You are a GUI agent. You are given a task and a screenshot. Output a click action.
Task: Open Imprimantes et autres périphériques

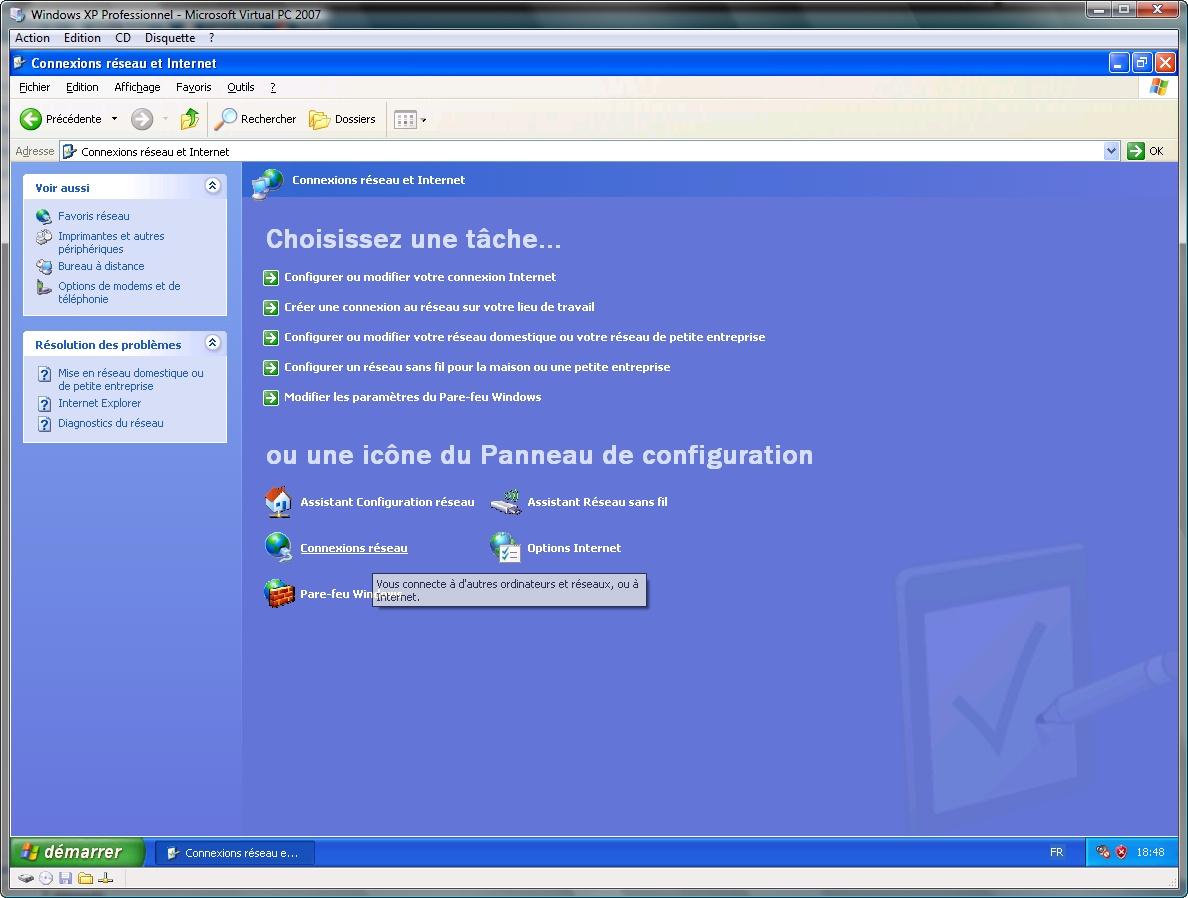pos(111,242)
